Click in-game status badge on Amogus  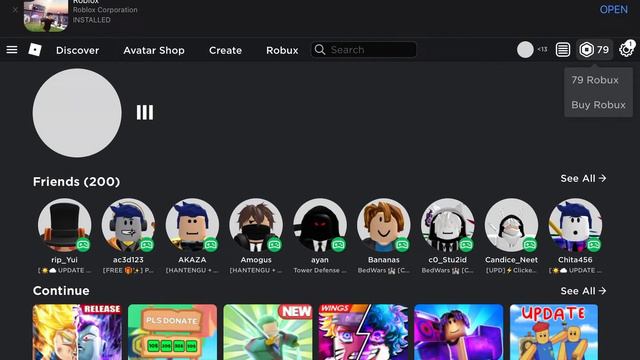[x=274, y=244]
